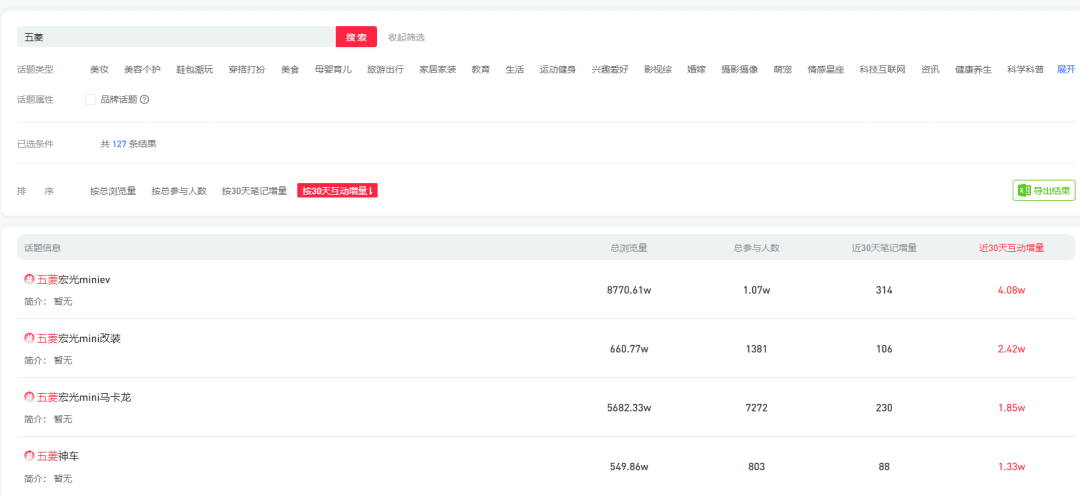Image resolution: width=1080 pixels, height=495 pixels.
Task: Filter by 旅游出行 topic type
Action: [386, 70]
